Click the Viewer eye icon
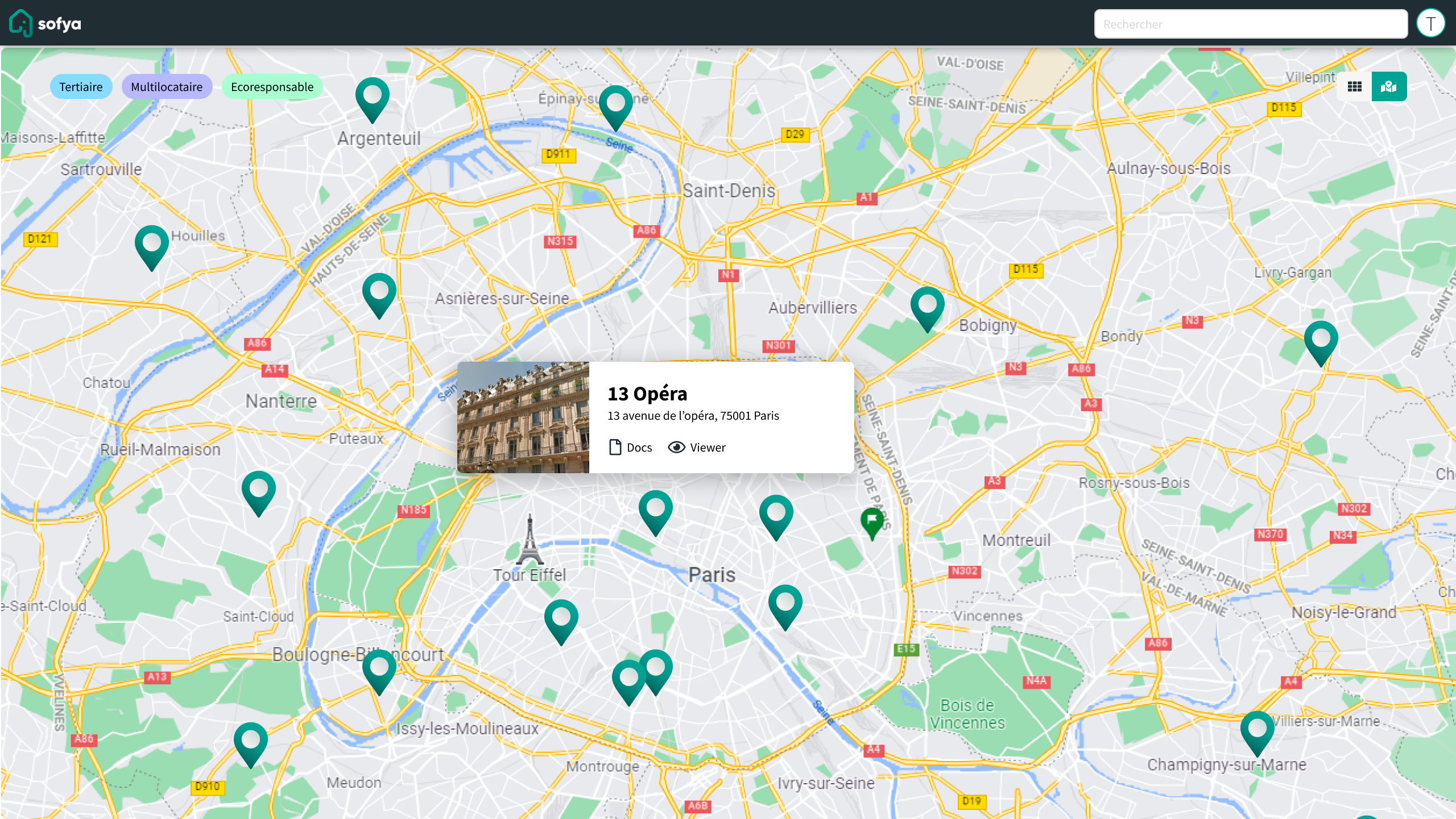This screenshot has width=1456, height=819. (x=676, y=447)
